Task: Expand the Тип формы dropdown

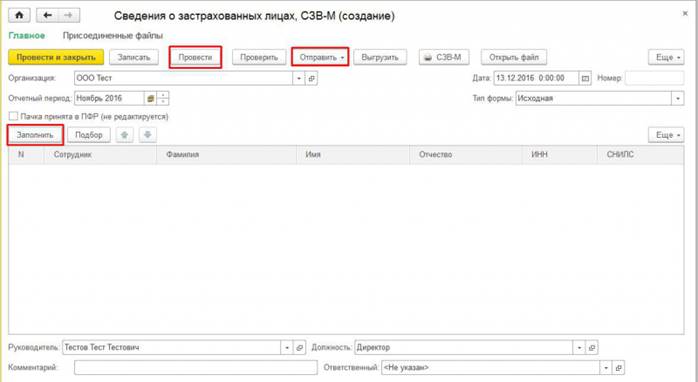Action: point(678,98)
